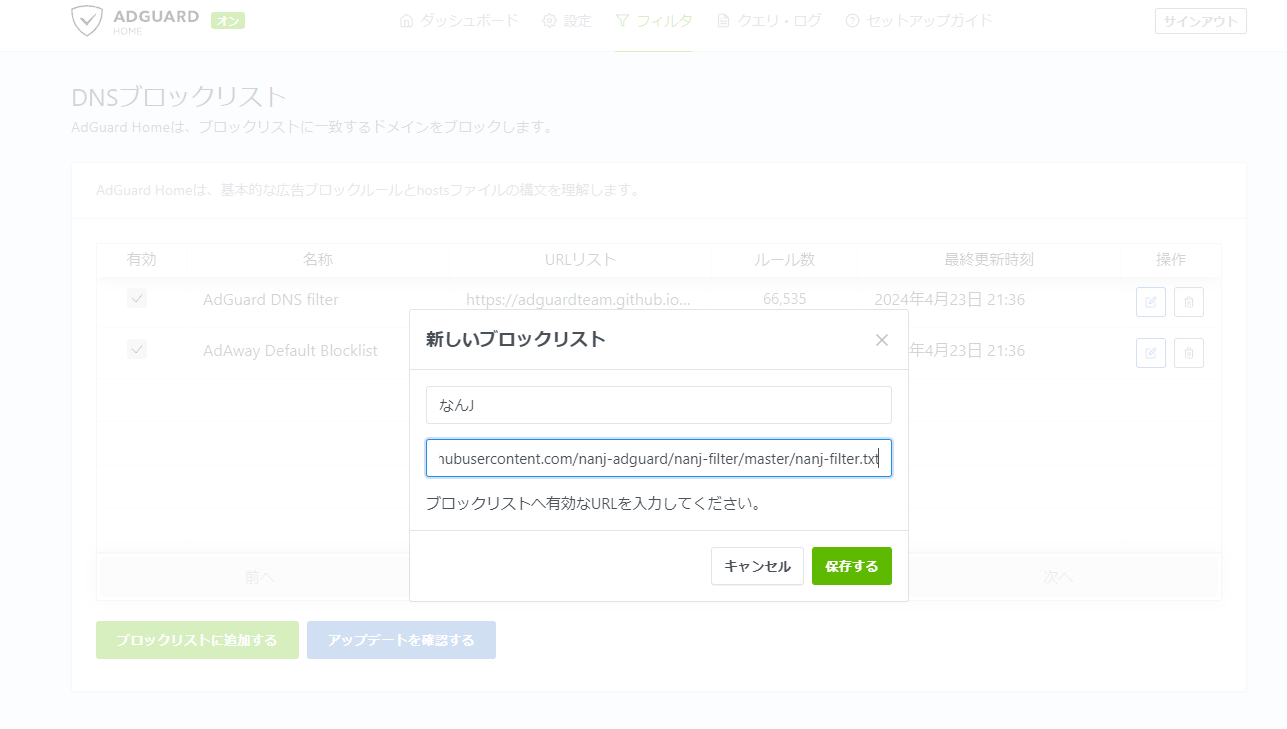Screen dimensions: 1287x729
Task: Click the AdGuard Home shield logo
Action: pyautogui.click(x=87, y=21)
